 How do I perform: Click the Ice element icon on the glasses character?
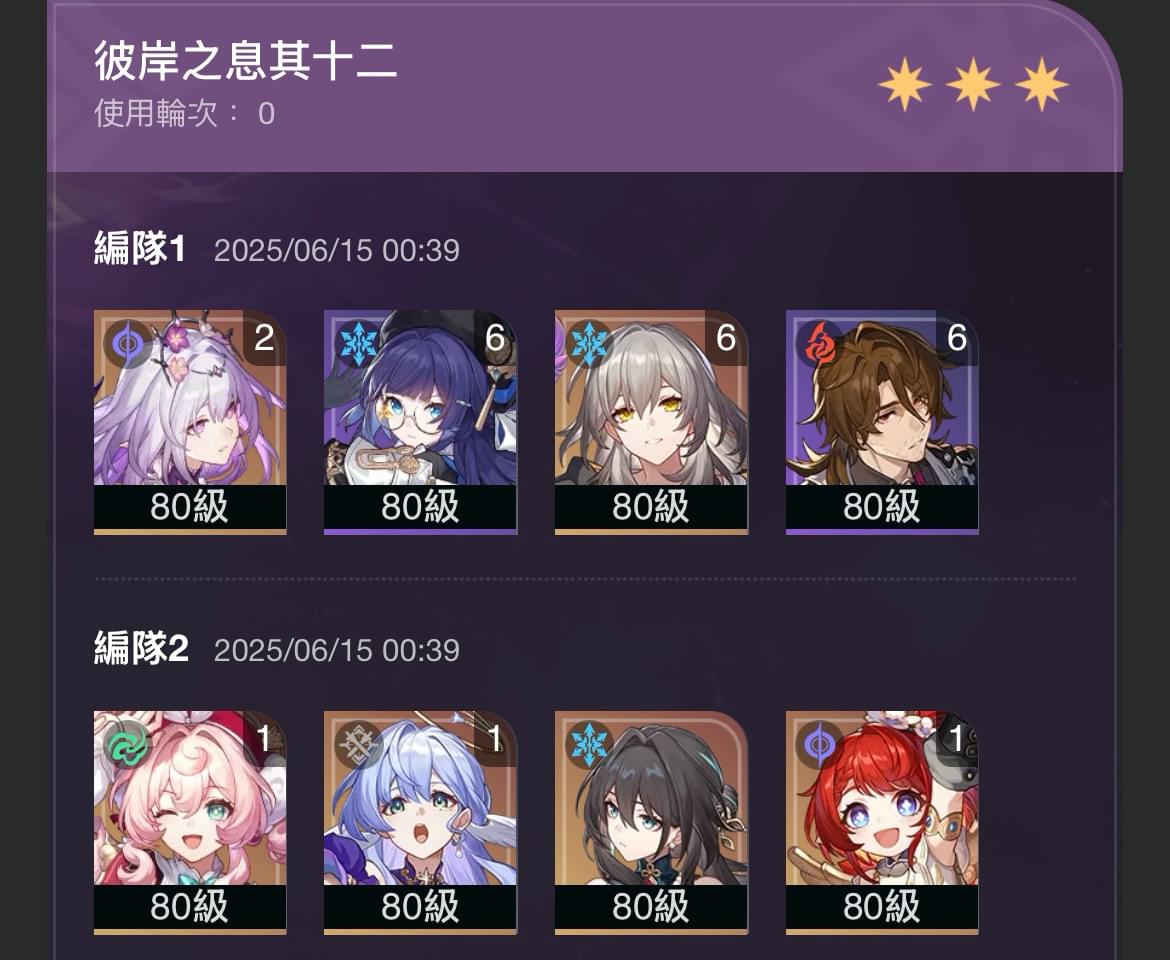[358, 345]
